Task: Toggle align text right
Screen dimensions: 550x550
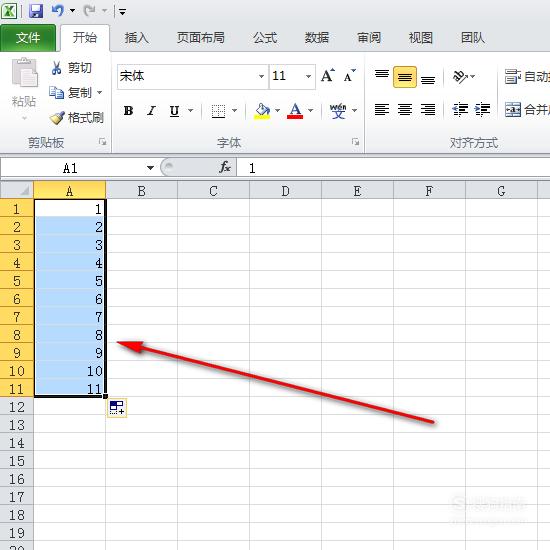Action: [428, 110]
